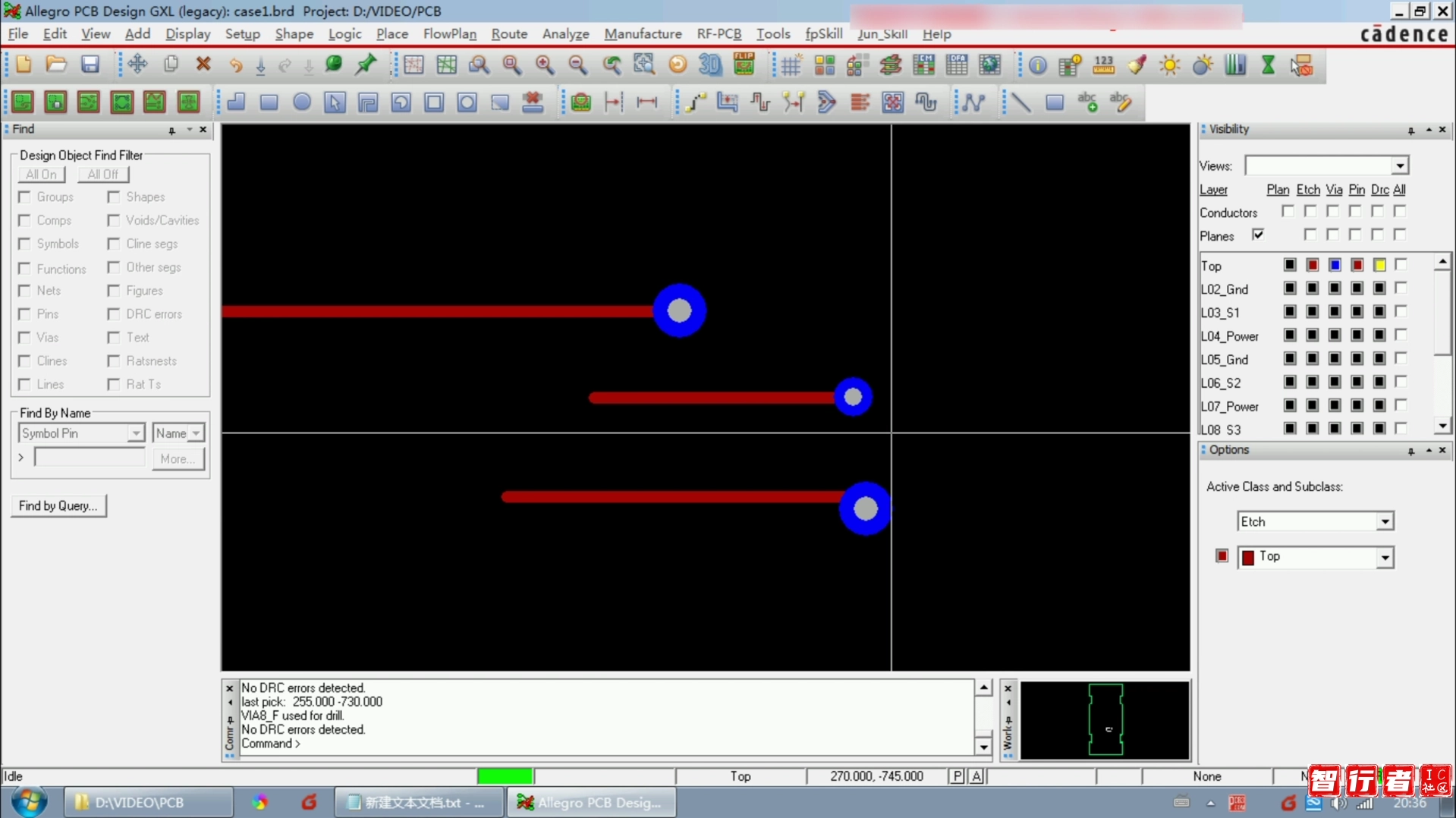Click the Find By Name text field

[x=90, y=458]
